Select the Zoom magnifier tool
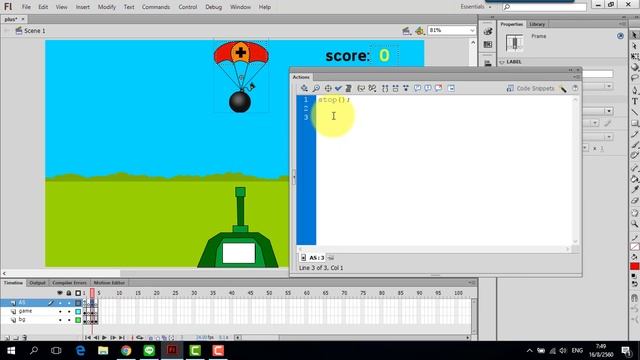The height and width of the screenshot is (360, 640). [x=634, y=224]
